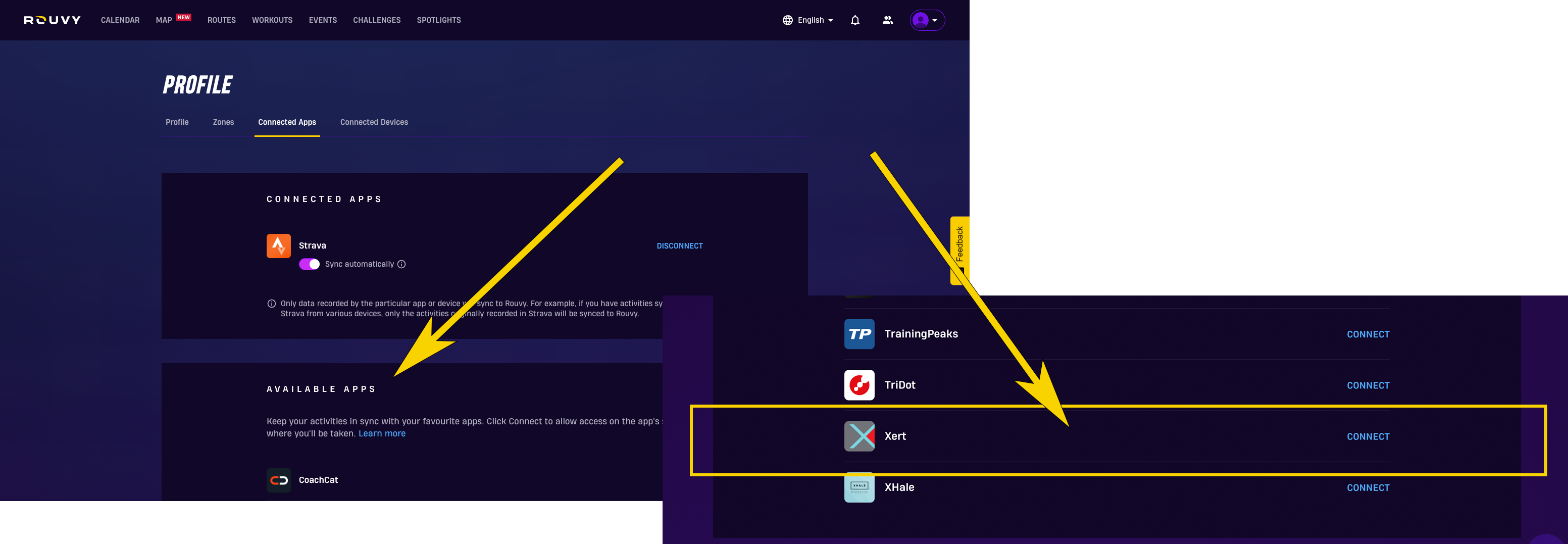Image resolution: width=1568 pixels, height=544 pixels.
Task: Click the XHale app name
Action: (x=899, y=487)
